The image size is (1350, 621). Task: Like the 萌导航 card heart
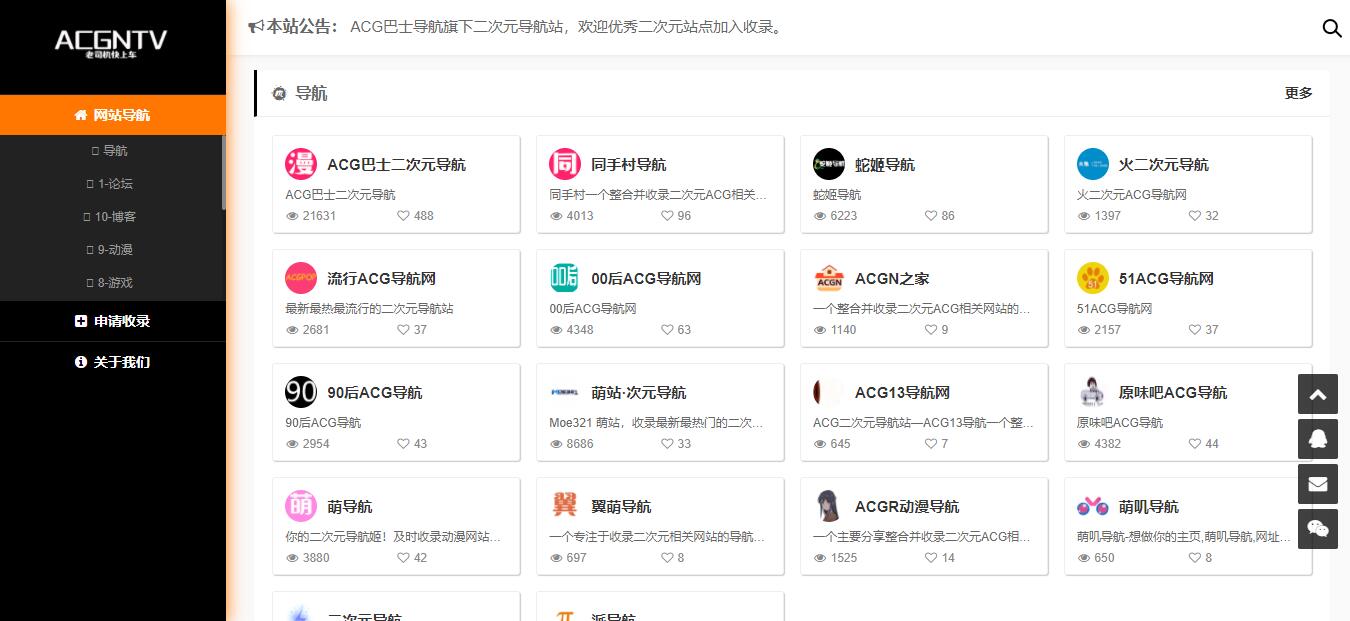[404, 558]
